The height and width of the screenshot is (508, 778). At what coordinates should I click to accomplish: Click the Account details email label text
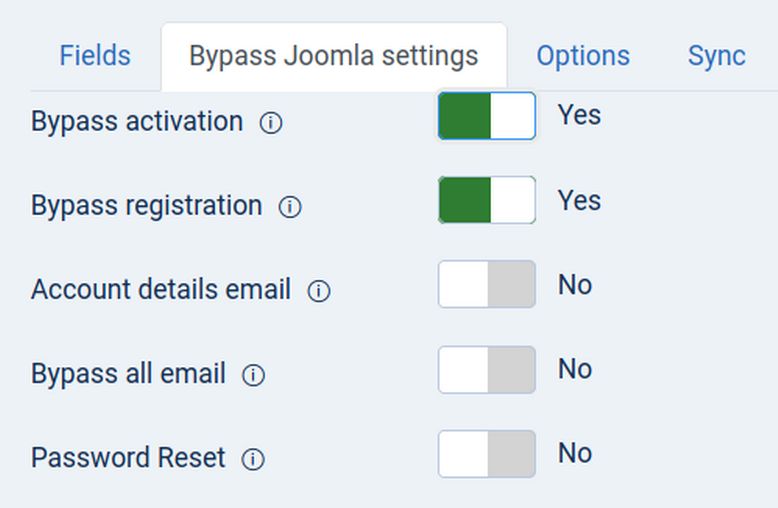[x=161, y=290]
